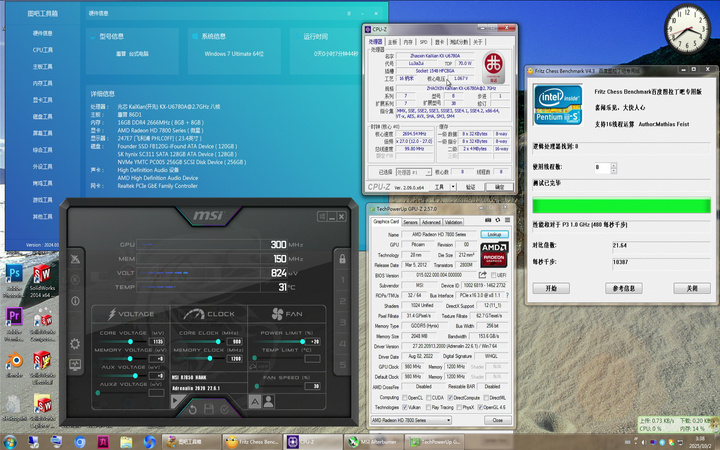
Task: Click the Afterburner Kombustor K icon
Action: 75,280
